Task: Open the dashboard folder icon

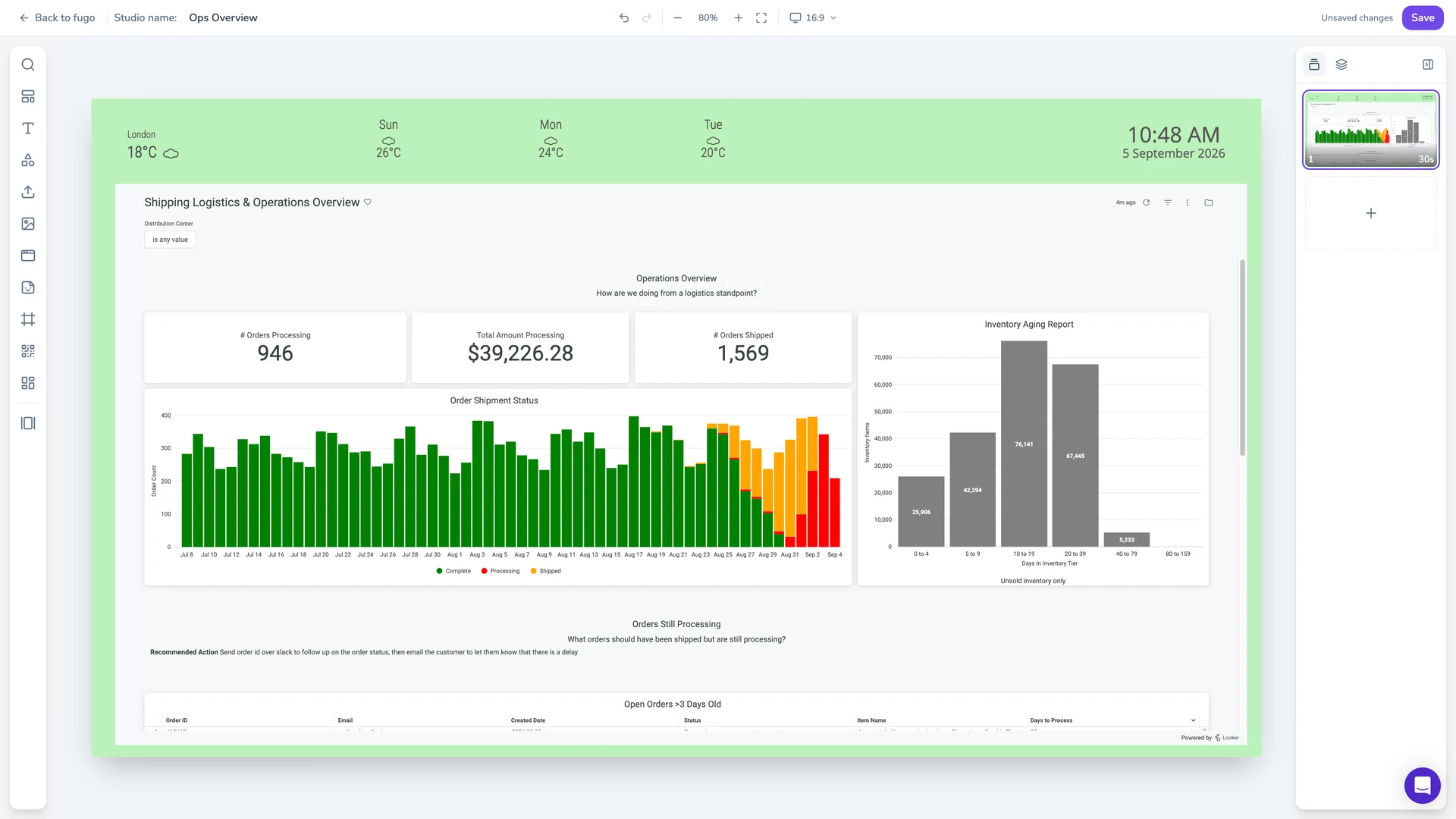Action: [x=1209, y=202]
